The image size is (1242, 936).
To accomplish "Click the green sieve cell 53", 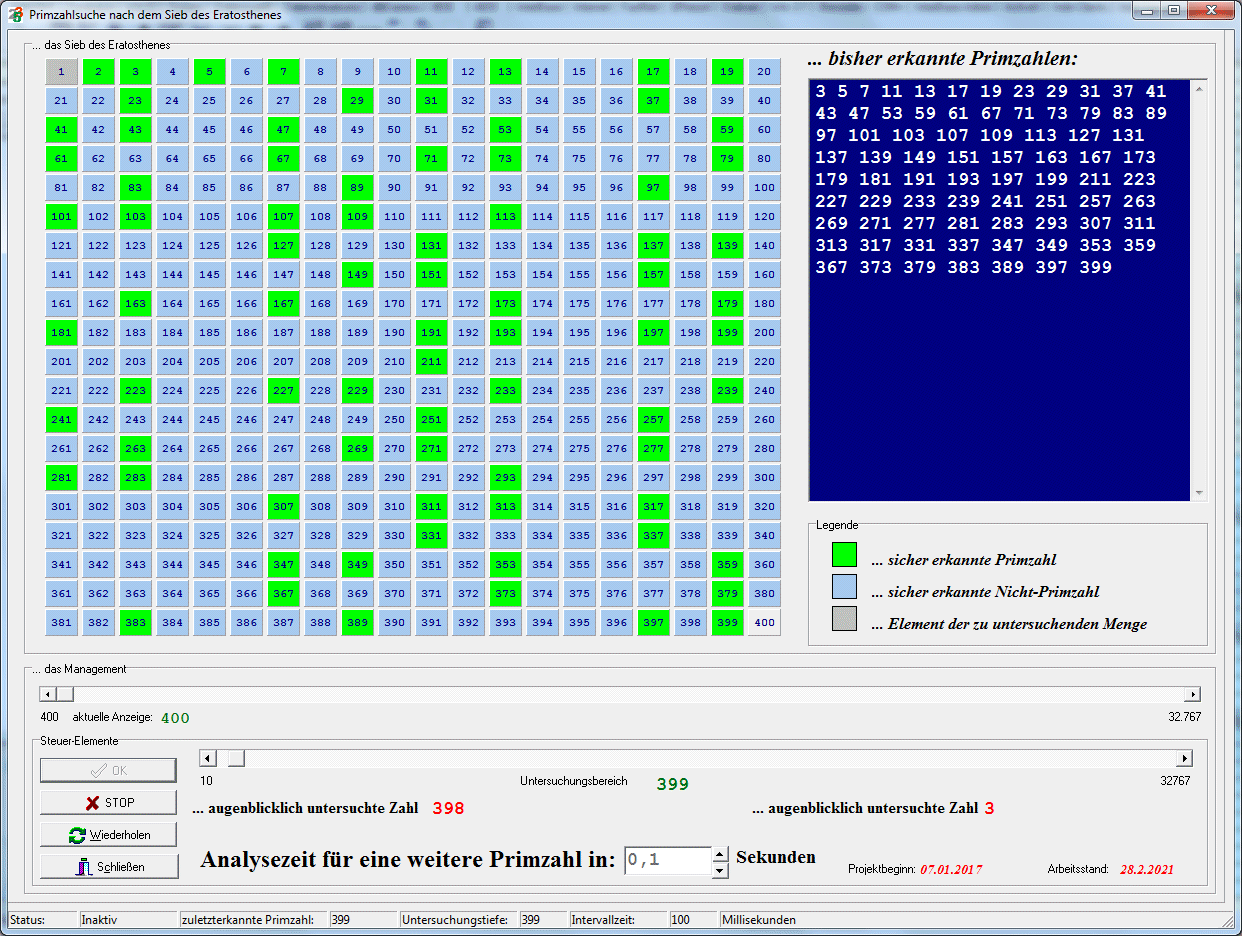I will click(x=506, y=130).
